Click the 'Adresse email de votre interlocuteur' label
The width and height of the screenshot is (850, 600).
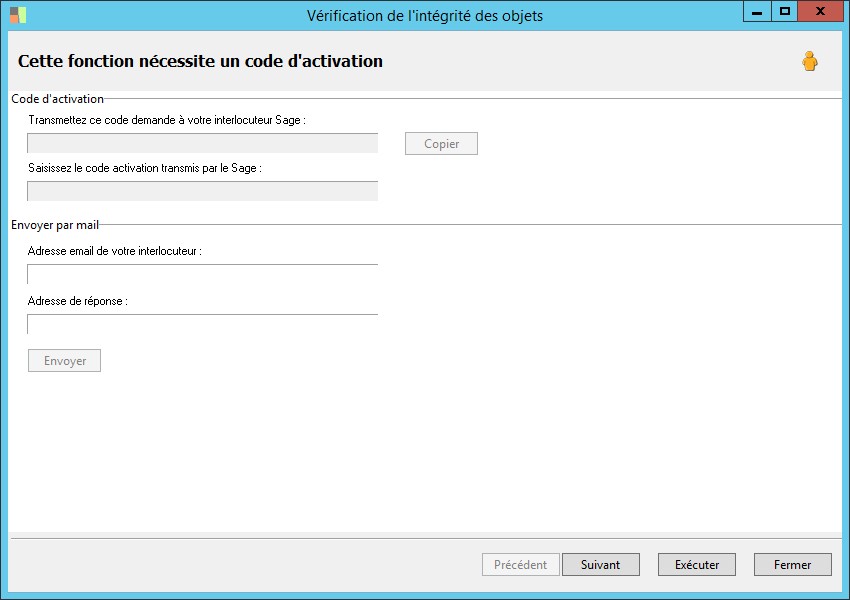[x=114, y=251]
